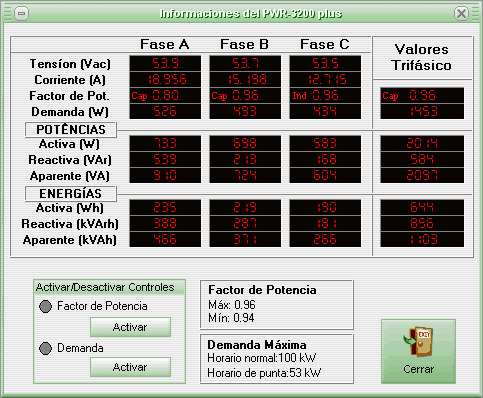Image resolution: width=483 pixels, height=398 pixels.
Task: Click Fase C reactive power 168
Action: click(325, 159)
